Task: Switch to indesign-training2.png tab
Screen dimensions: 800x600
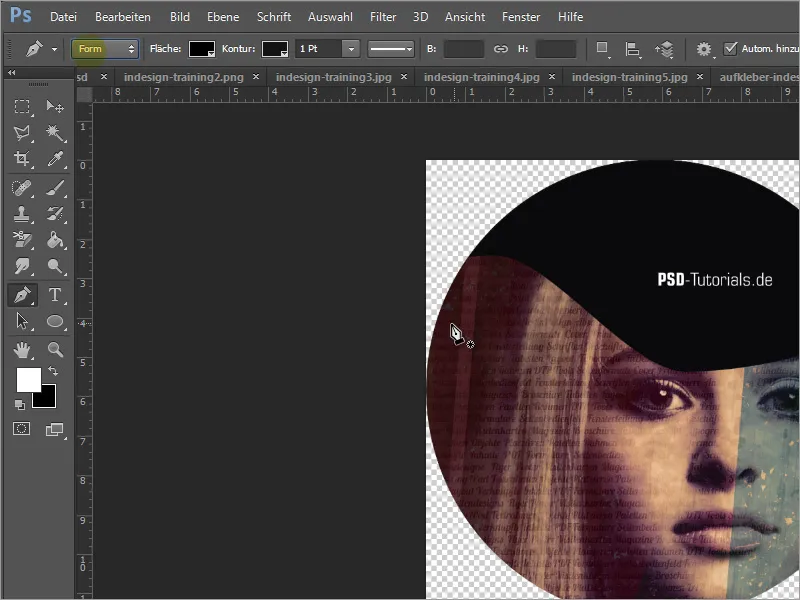Action: point(184,77)
